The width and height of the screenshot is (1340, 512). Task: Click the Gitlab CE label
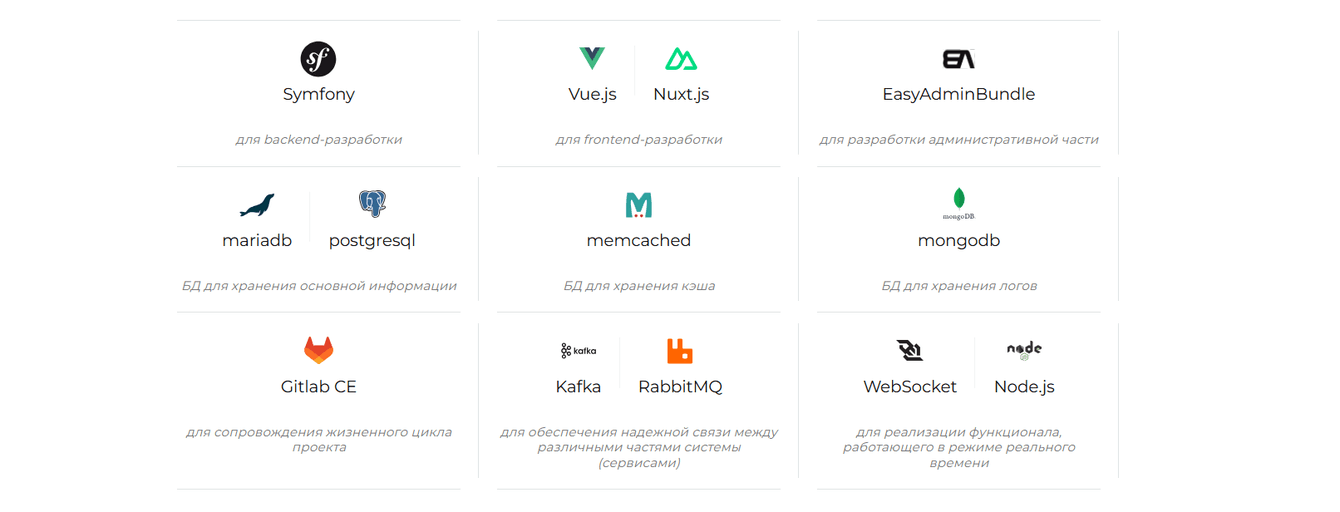point(318,387)
